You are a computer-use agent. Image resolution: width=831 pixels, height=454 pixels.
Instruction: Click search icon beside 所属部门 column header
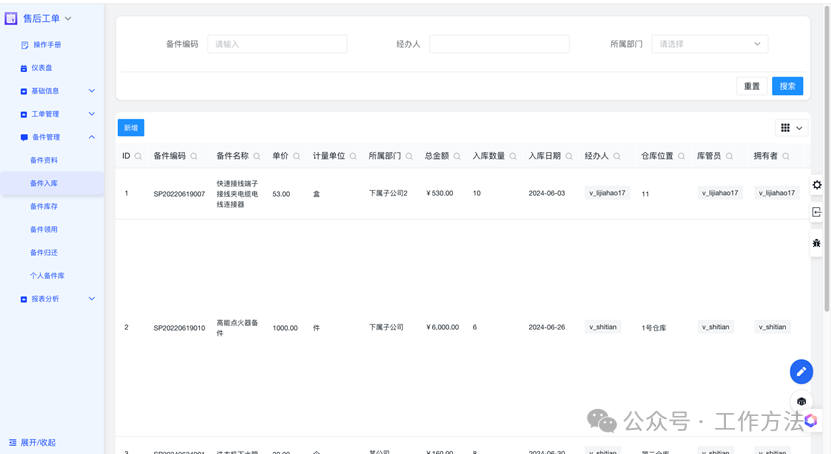(410, 157)
